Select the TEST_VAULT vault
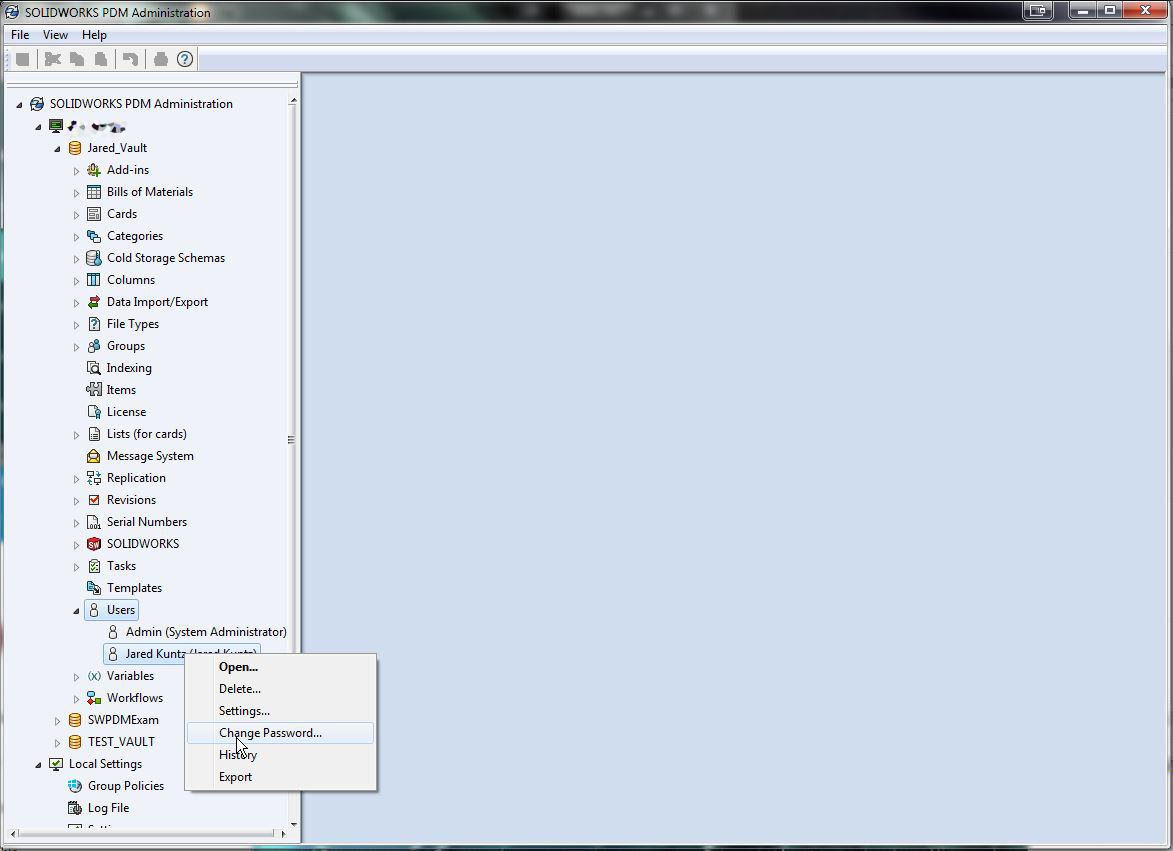The image size is (1173, 851). (121, 742)
